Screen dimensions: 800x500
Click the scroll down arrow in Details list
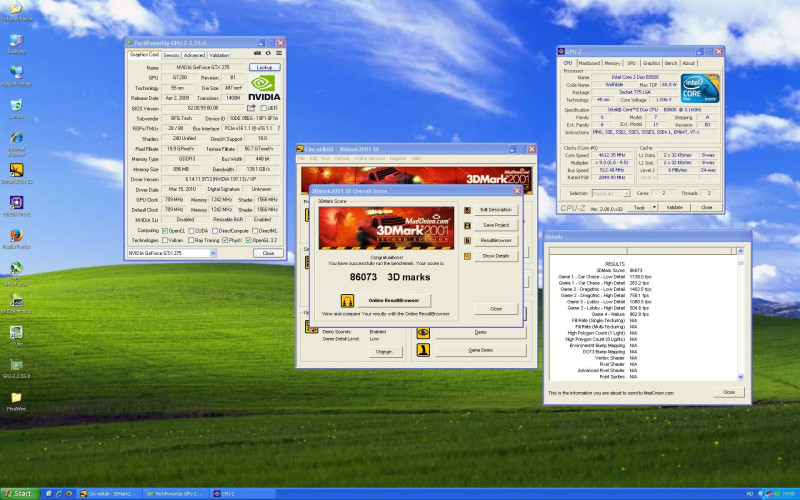[741, 377]
